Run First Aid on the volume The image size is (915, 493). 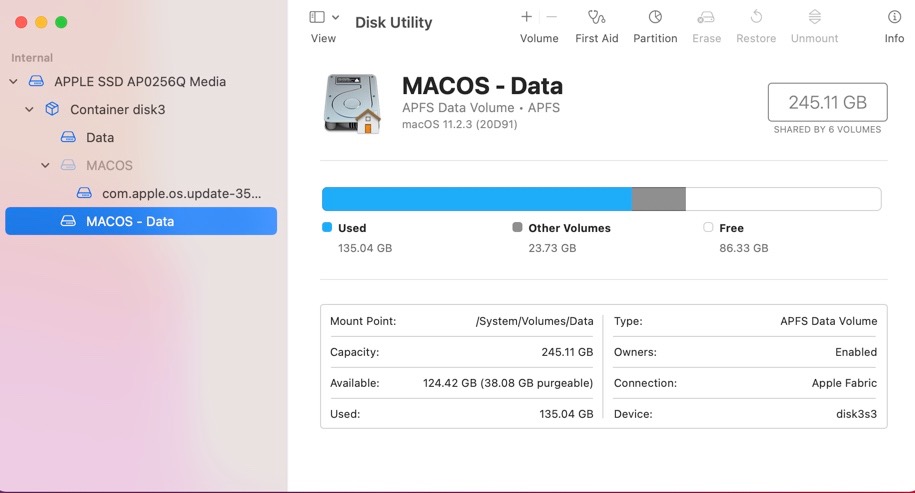pos(596,18)
